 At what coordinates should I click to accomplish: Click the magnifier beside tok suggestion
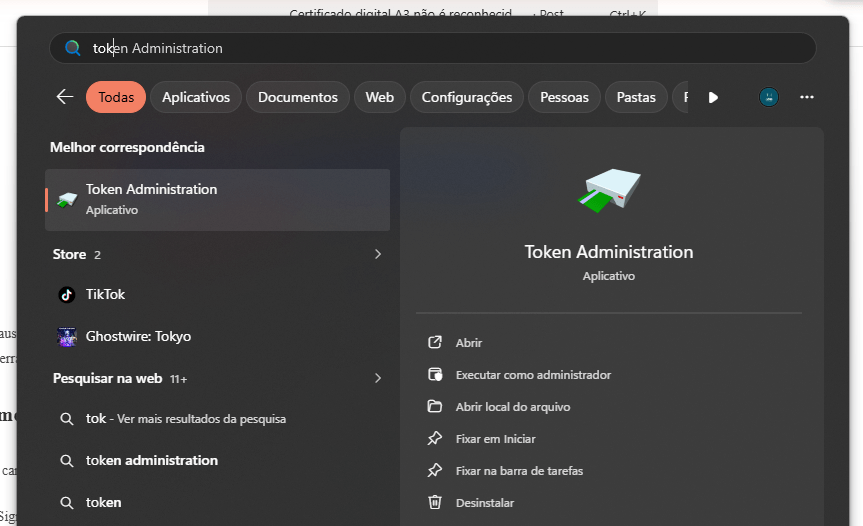click(67, 419)
